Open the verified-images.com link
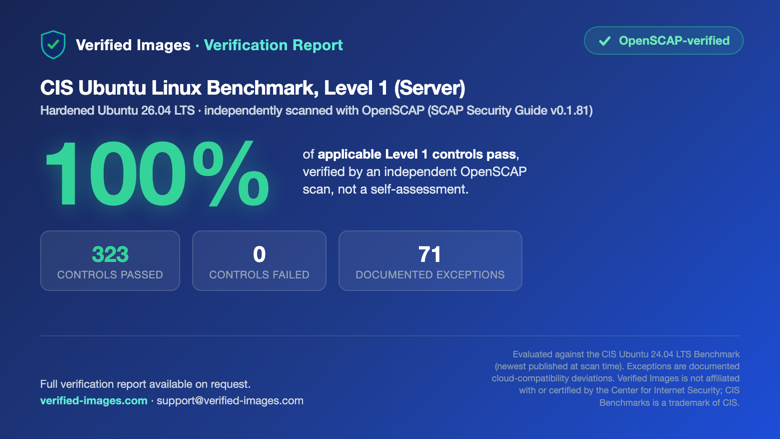 94,401
